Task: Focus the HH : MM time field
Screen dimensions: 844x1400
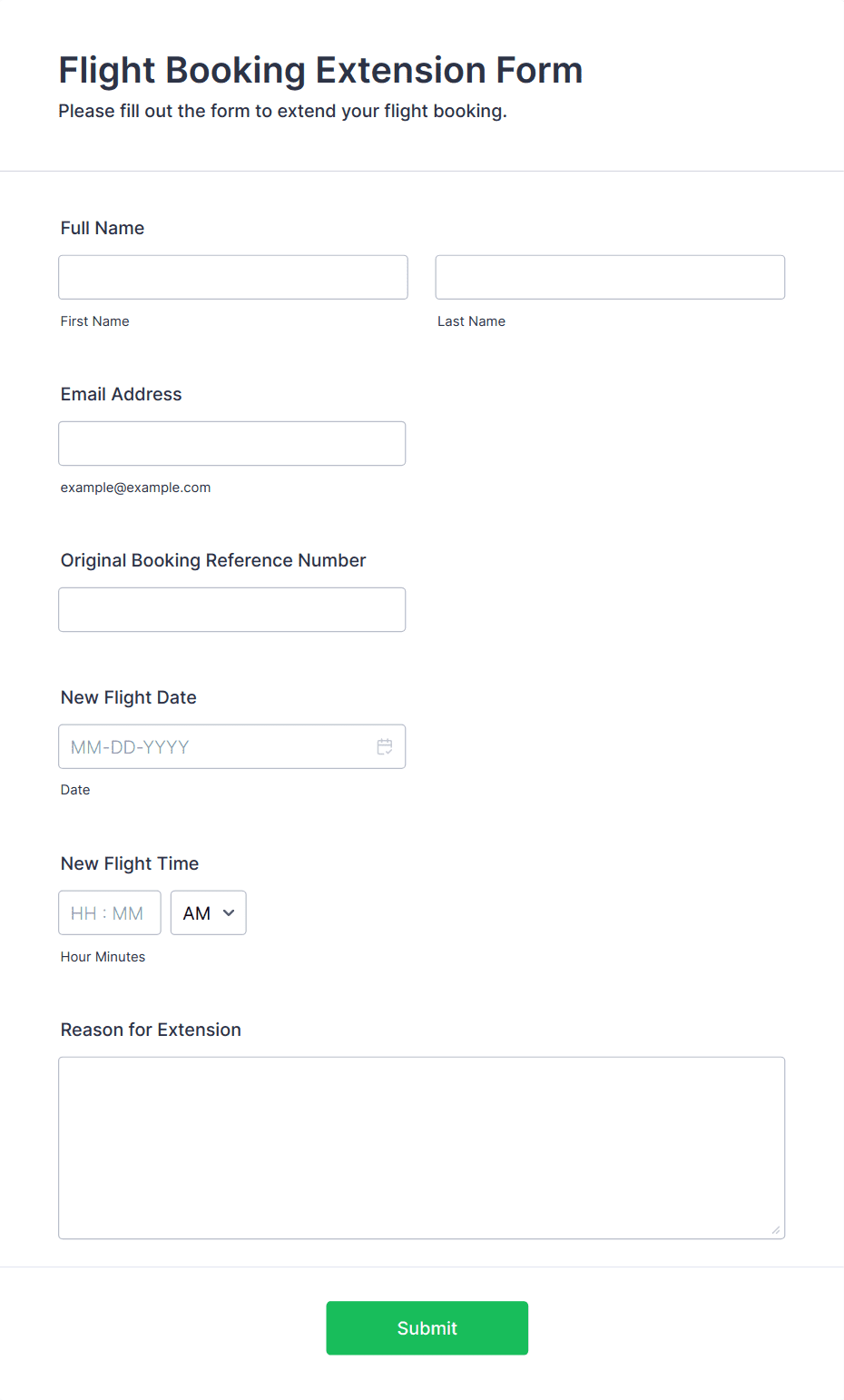Action: pos(110,912)
